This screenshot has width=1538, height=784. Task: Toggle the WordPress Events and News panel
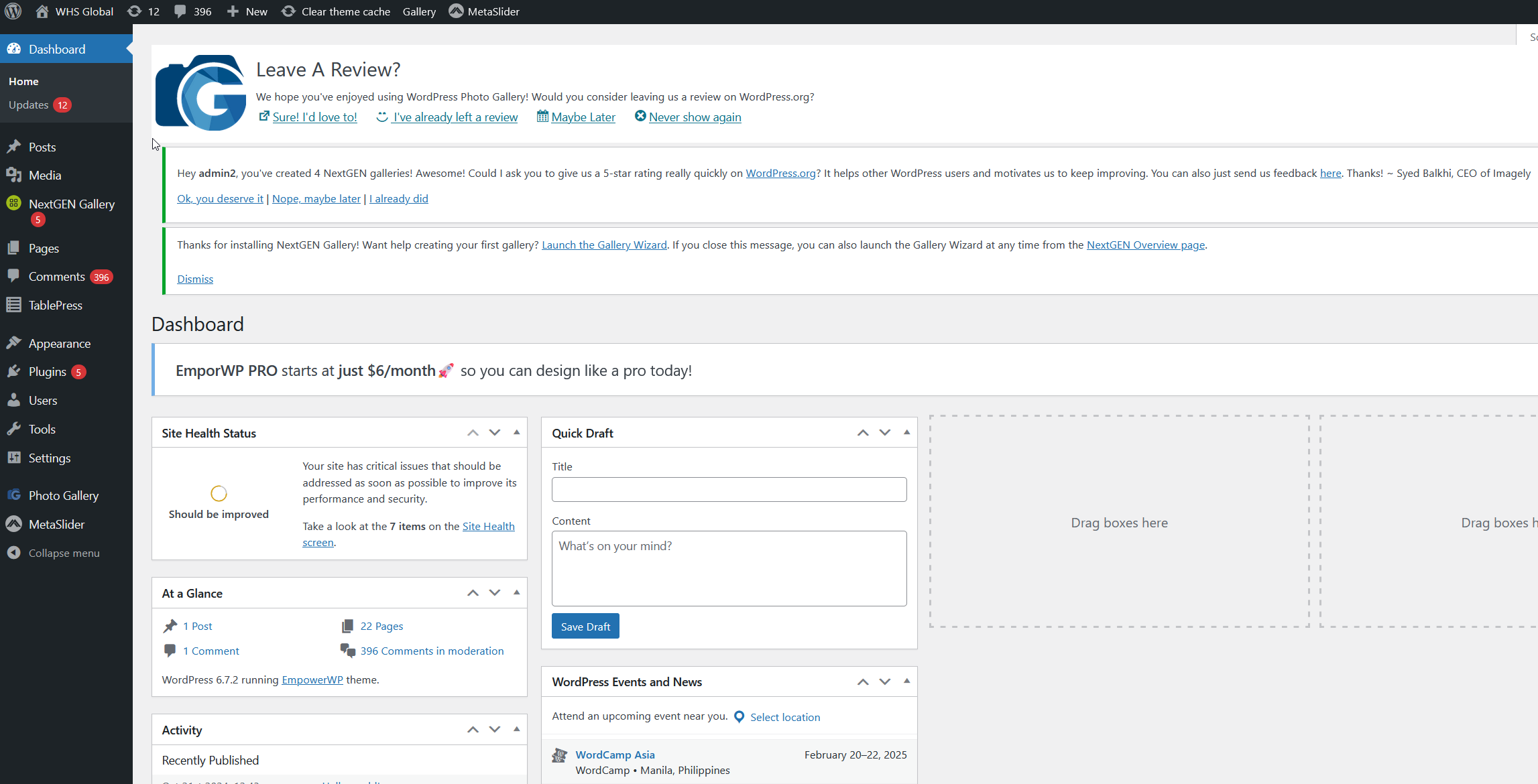pos(906,681)
